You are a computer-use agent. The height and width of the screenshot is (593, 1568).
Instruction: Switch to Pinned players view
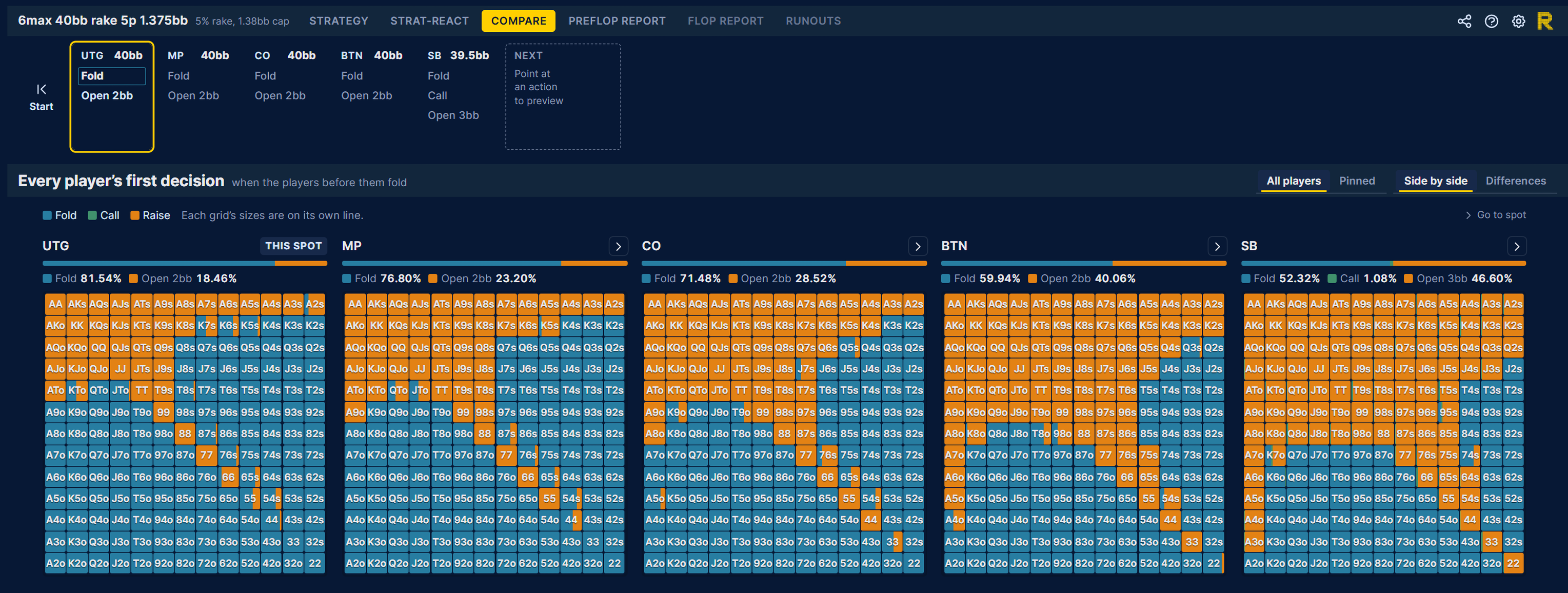click(x=1357, y=181)
